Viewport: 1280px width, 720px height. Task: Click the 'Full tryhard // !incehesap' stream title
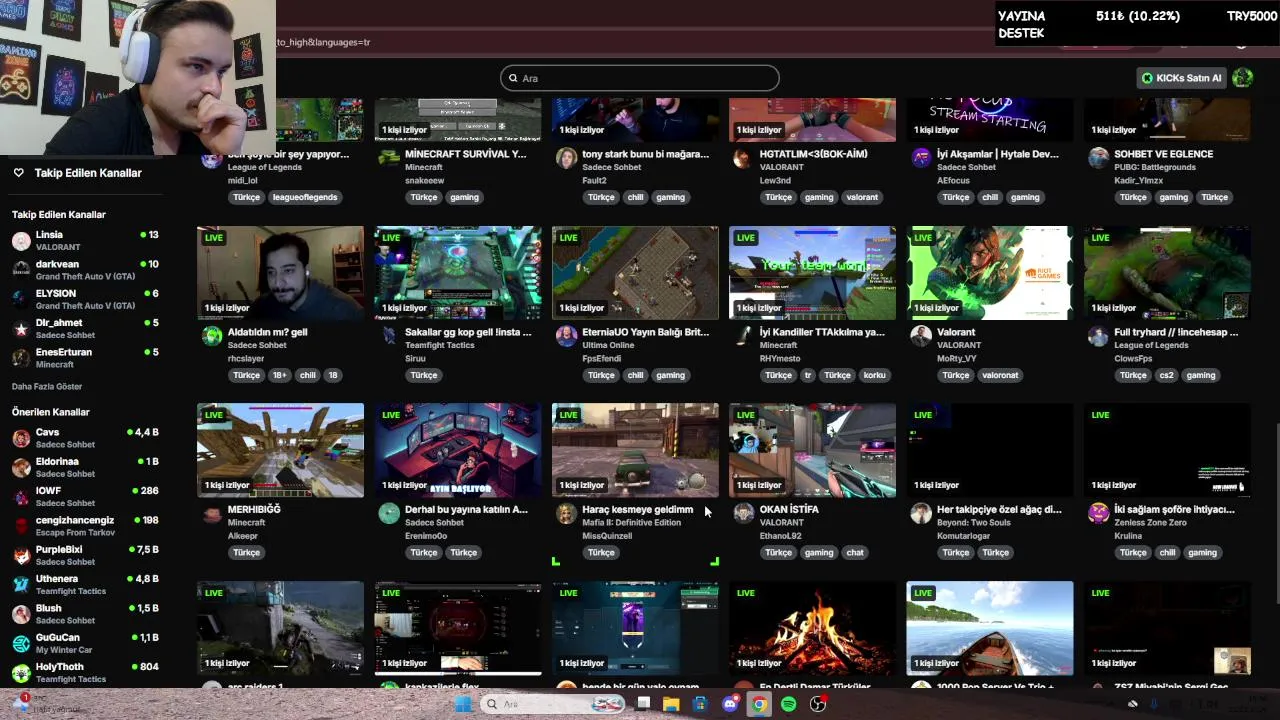pos(1176,332)
